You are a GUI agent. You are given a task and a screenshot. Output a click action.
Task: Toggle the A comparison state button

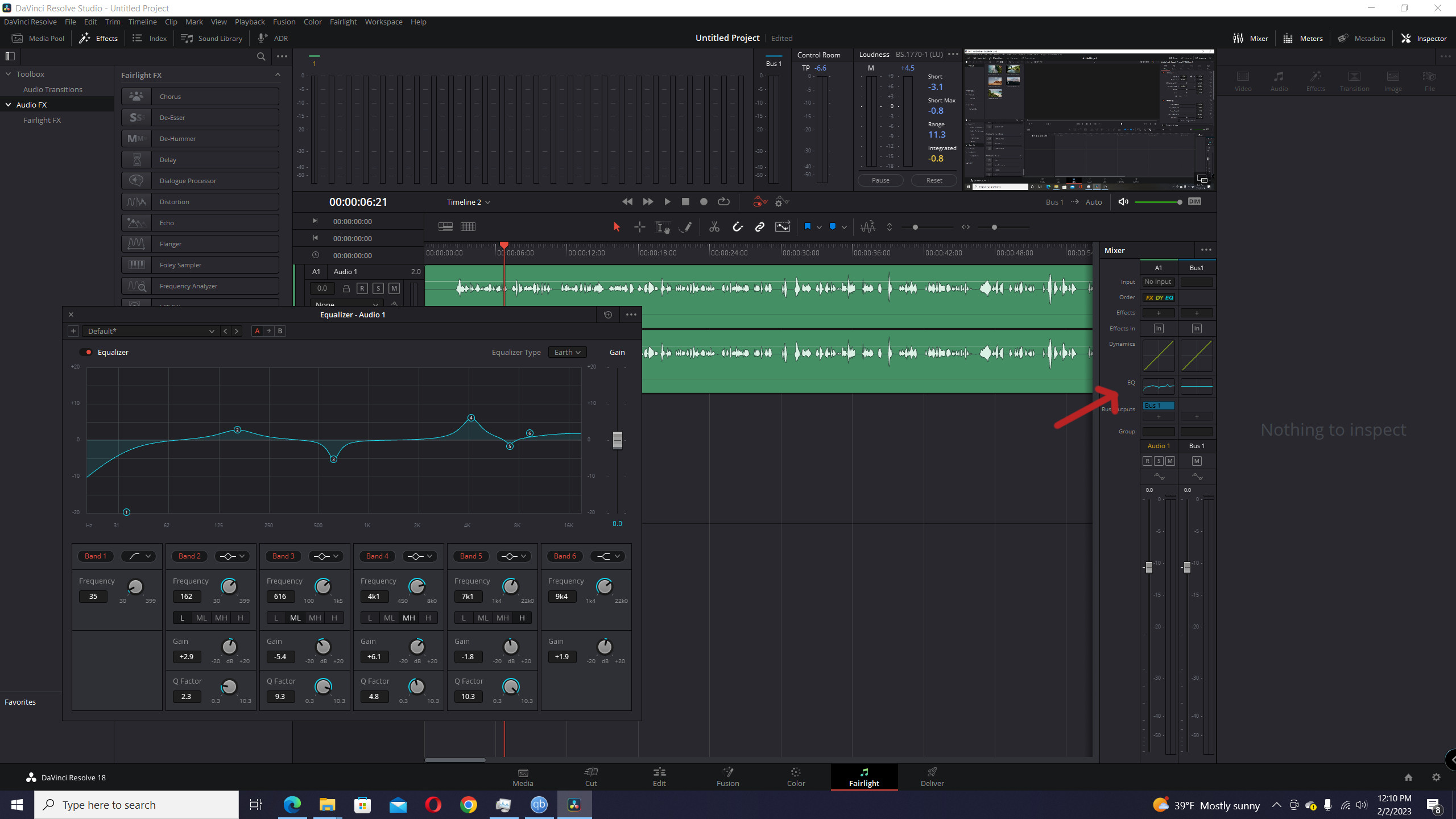click(x=257, y=331)
